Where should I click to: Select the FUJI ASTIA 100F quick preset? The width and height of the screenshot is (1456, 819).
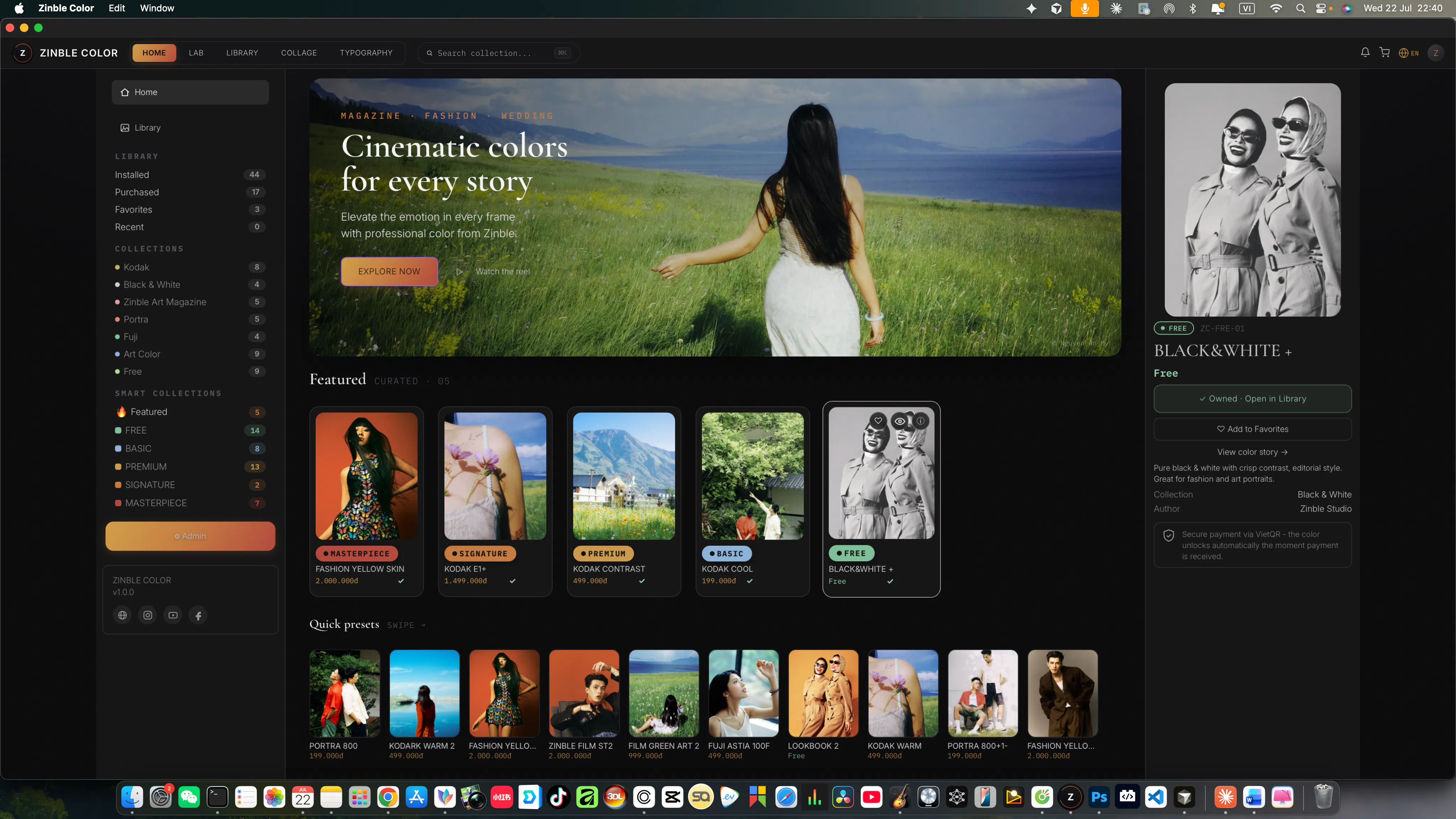(x=743, y=704)
